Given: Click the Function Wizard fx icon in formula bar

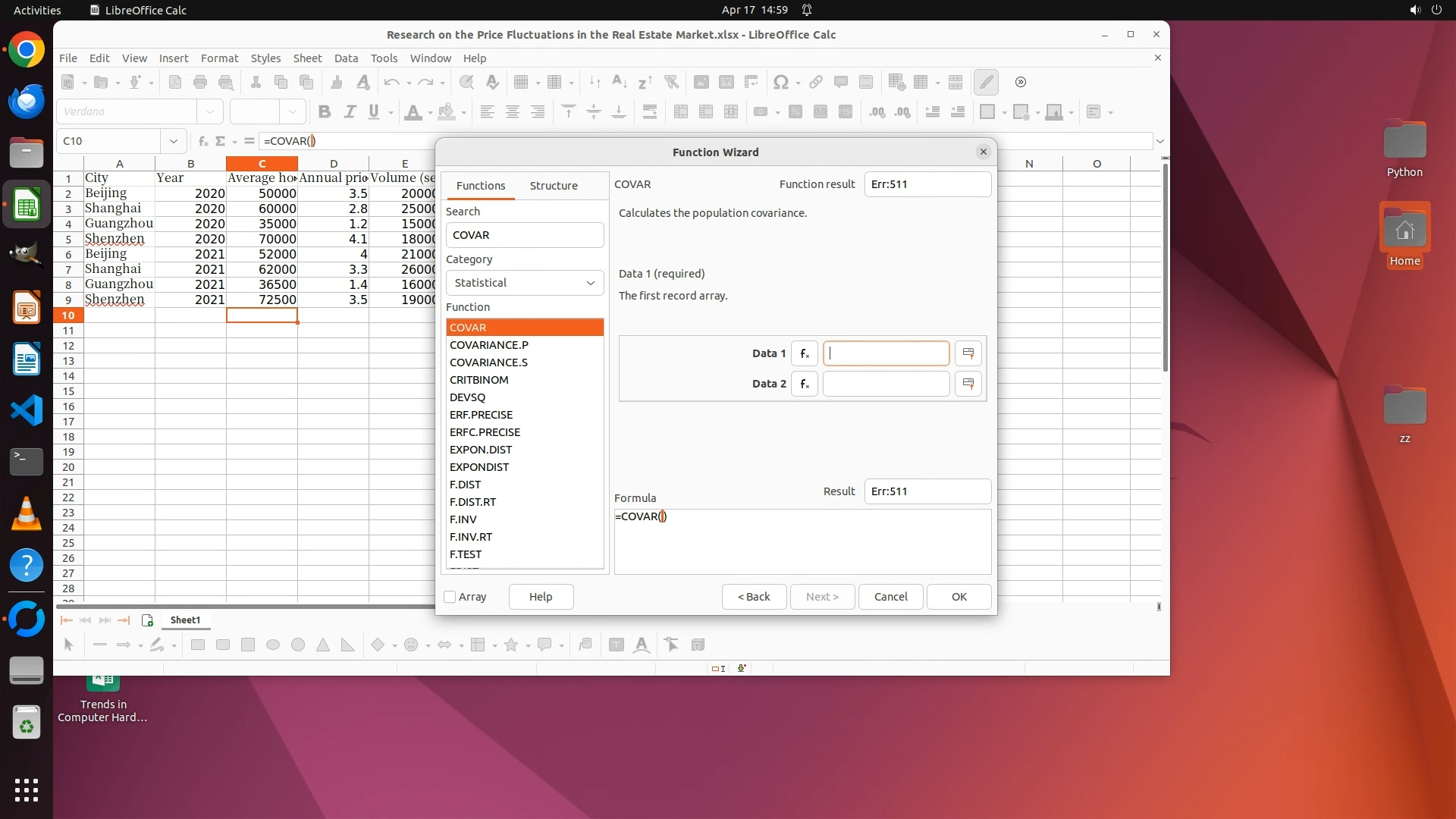Looking at the screenshot, I should pos(202,141).
